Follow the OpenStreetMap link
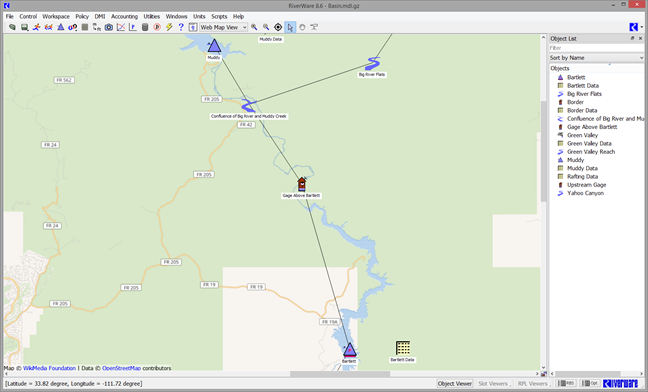This screenshot has width=648, height=392. click(122, 368)
